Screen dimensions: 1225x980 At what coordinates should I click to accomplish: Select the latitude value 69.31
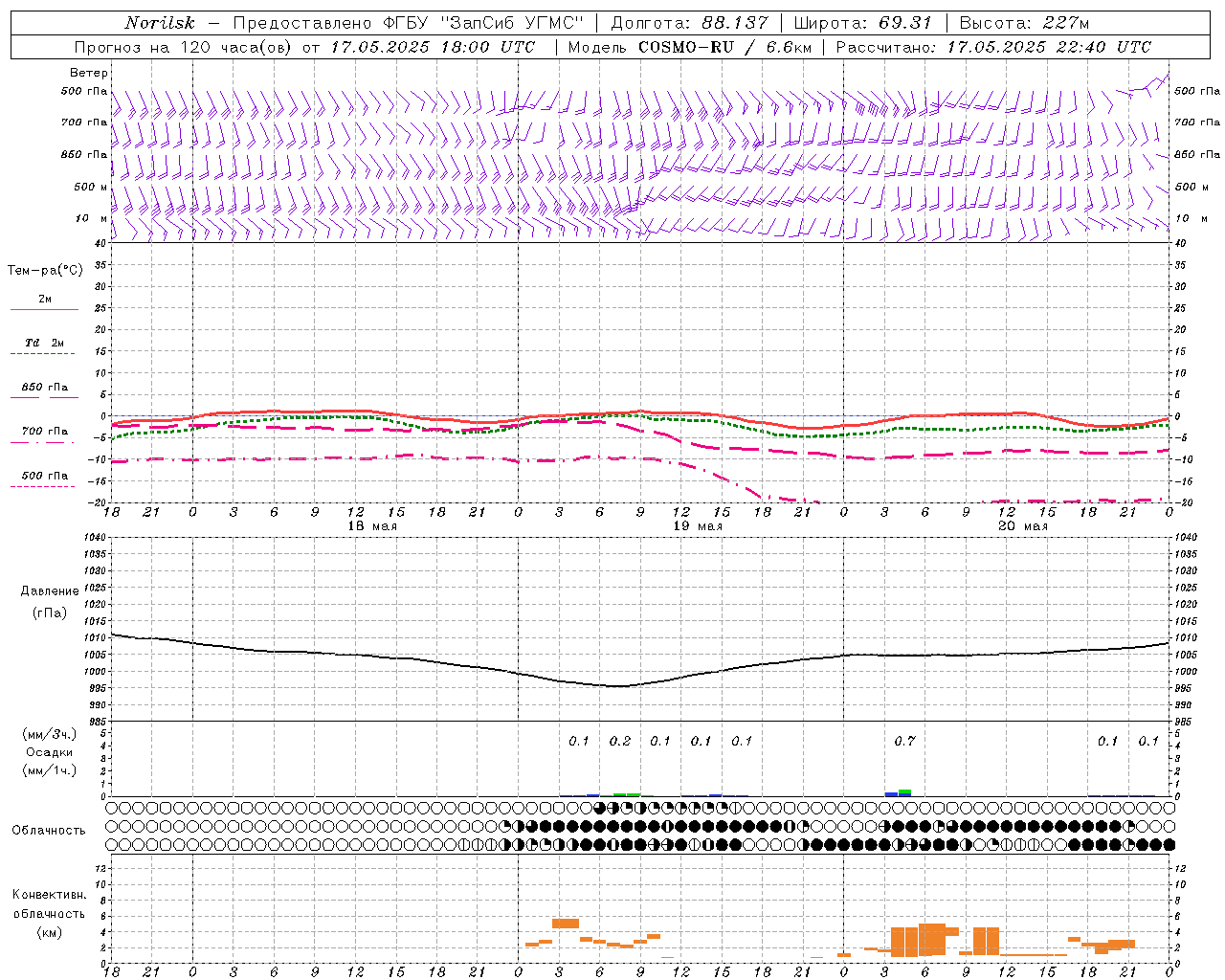[x=904, y=23]
